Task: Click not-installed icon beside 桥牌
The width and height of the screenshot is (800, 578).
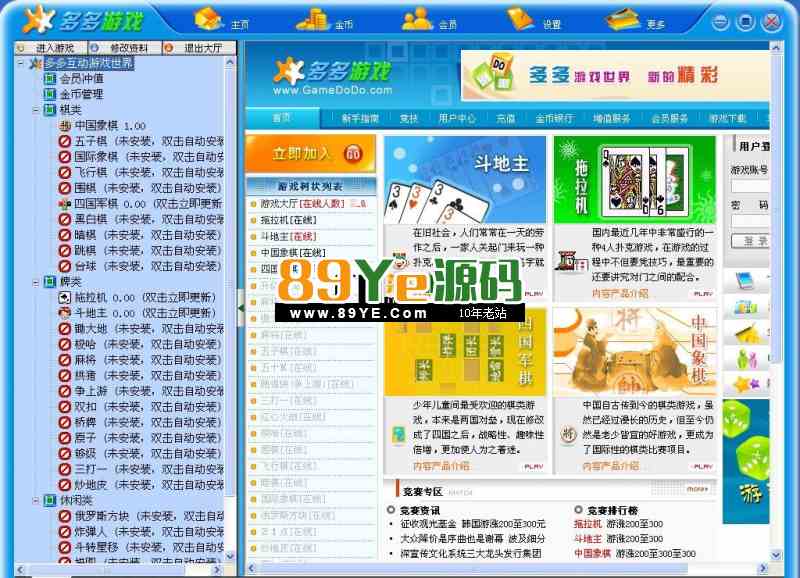Action: coord(65,422)
